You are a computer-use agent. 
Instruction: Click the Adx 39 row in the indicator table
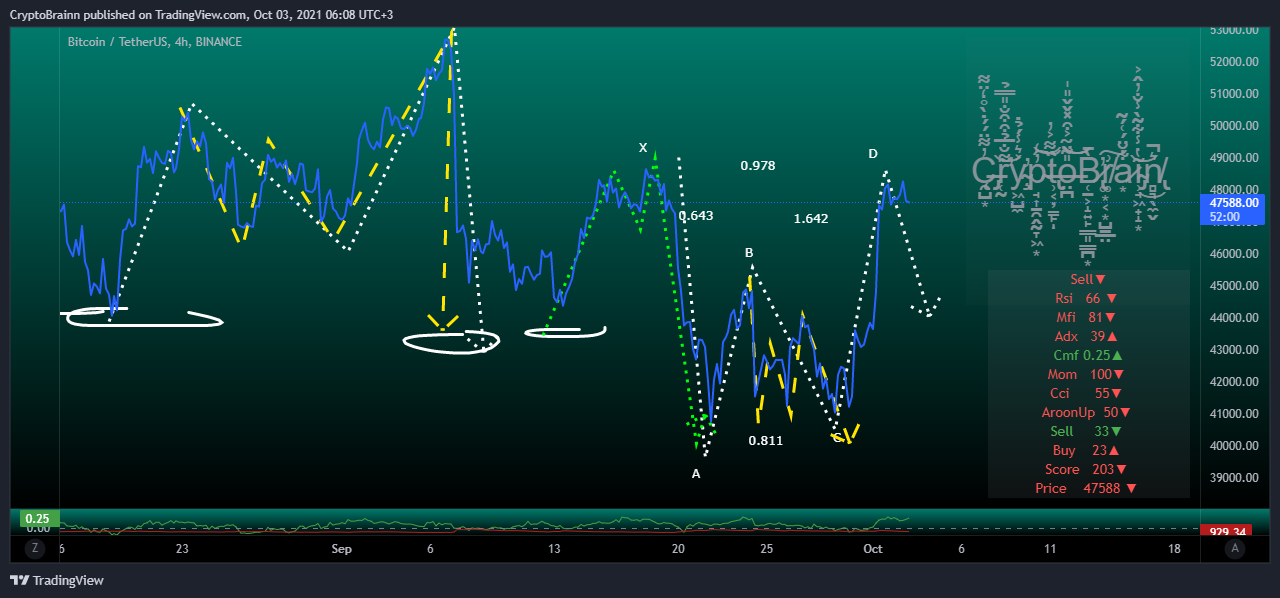click(x=1086, y=337)
